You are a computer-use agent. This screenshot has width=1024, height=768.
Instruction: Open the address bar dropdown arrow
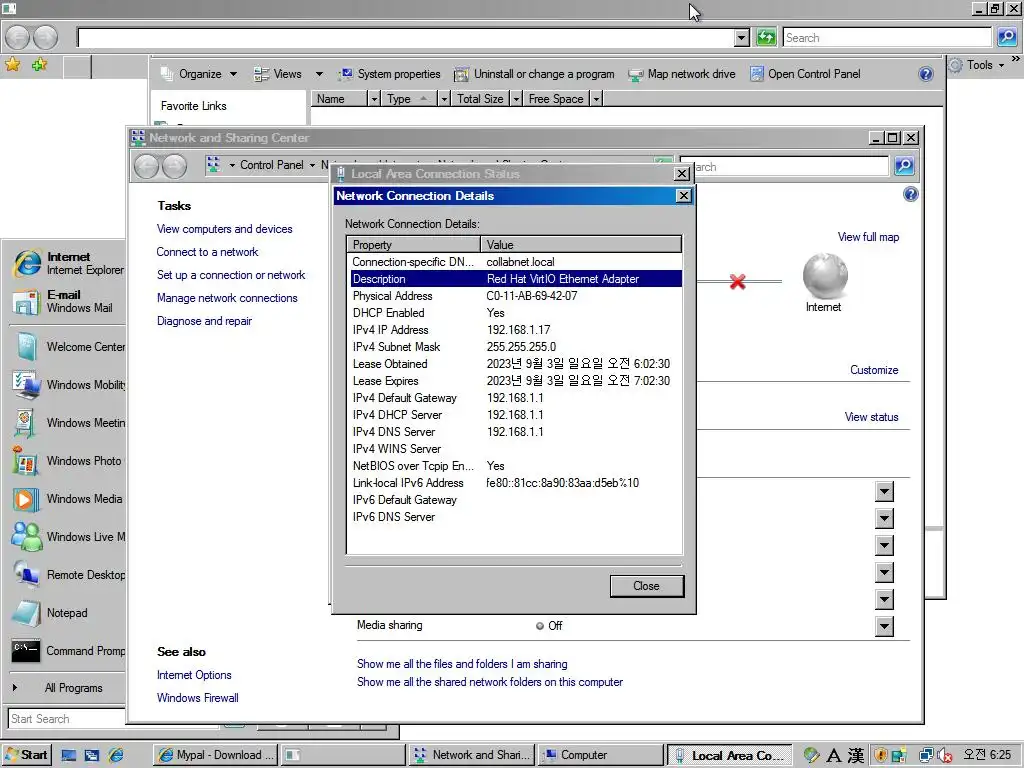click(x=741, y=38)
